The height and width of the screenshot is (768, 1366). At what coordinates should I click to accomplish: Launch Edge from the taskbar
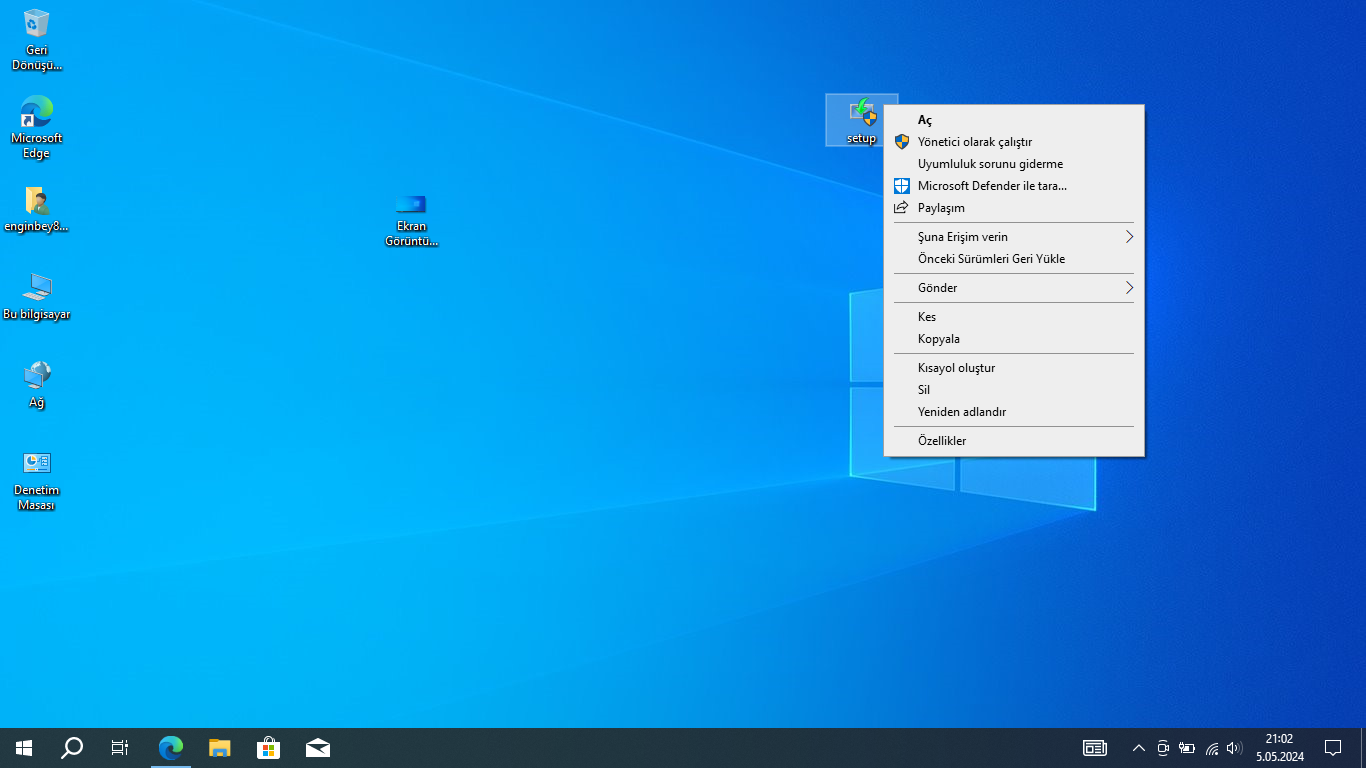[171, 748]
